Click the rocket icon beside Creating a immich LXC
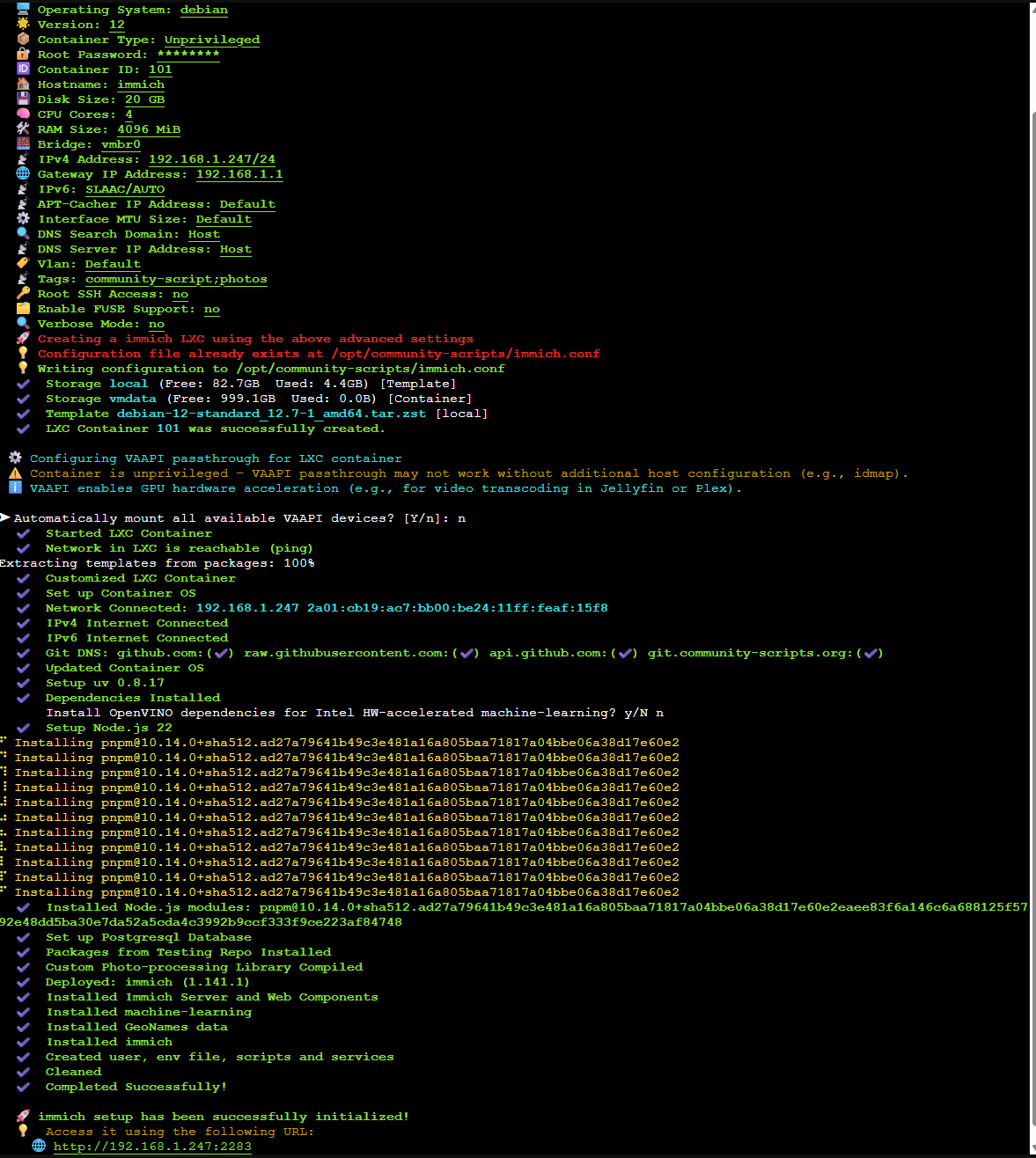 (23, 338)
